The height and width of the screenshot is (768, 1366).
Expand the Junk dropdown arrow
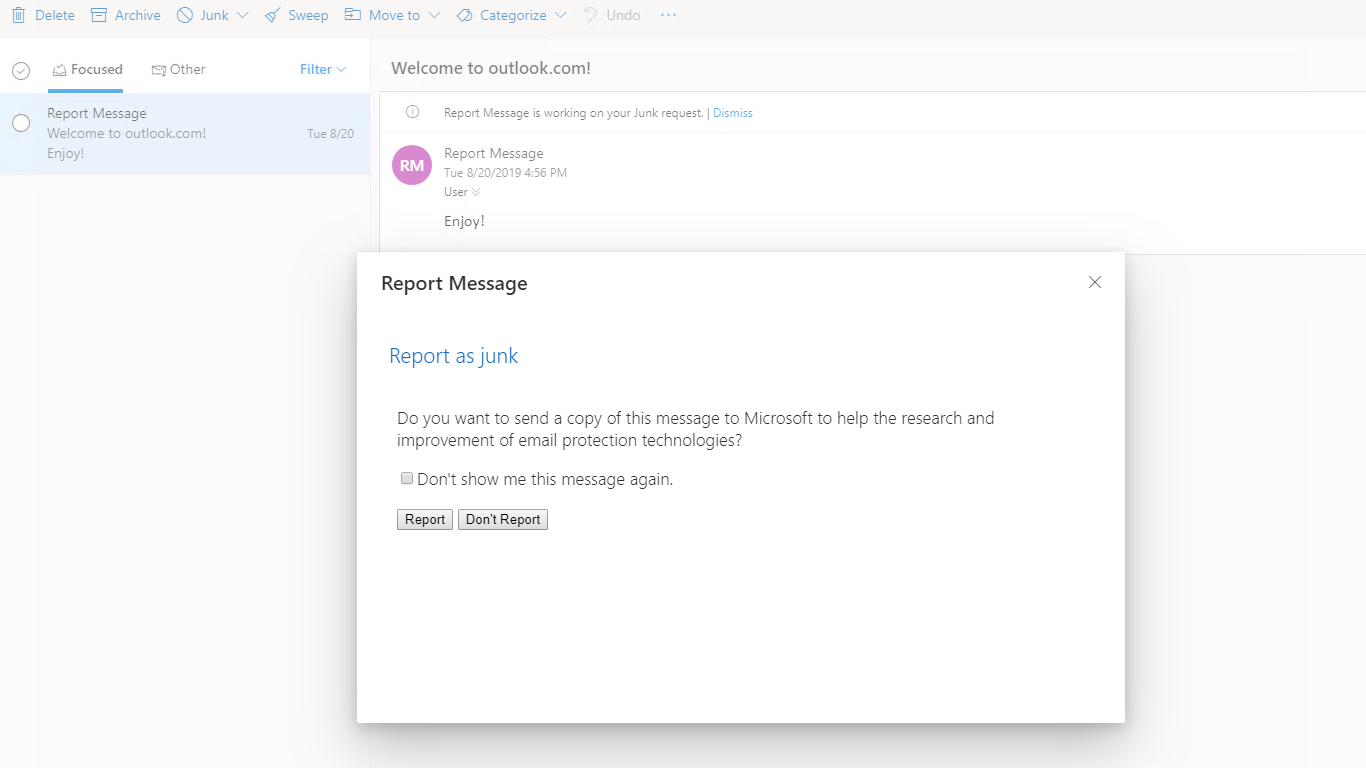click(242, 15)
